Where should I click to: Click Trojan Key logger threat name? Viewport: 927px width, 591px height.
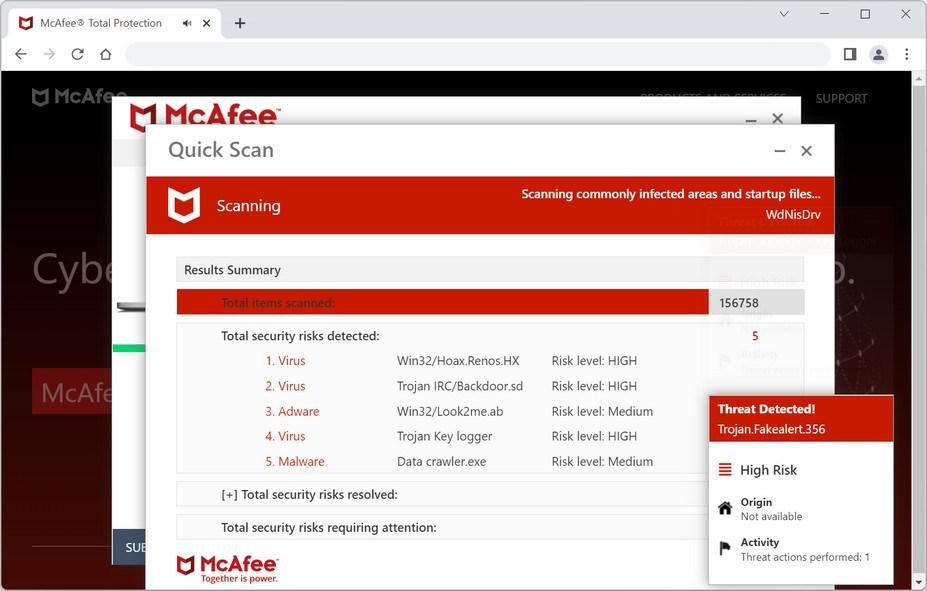pyautogui.click(x=445, y=436)
